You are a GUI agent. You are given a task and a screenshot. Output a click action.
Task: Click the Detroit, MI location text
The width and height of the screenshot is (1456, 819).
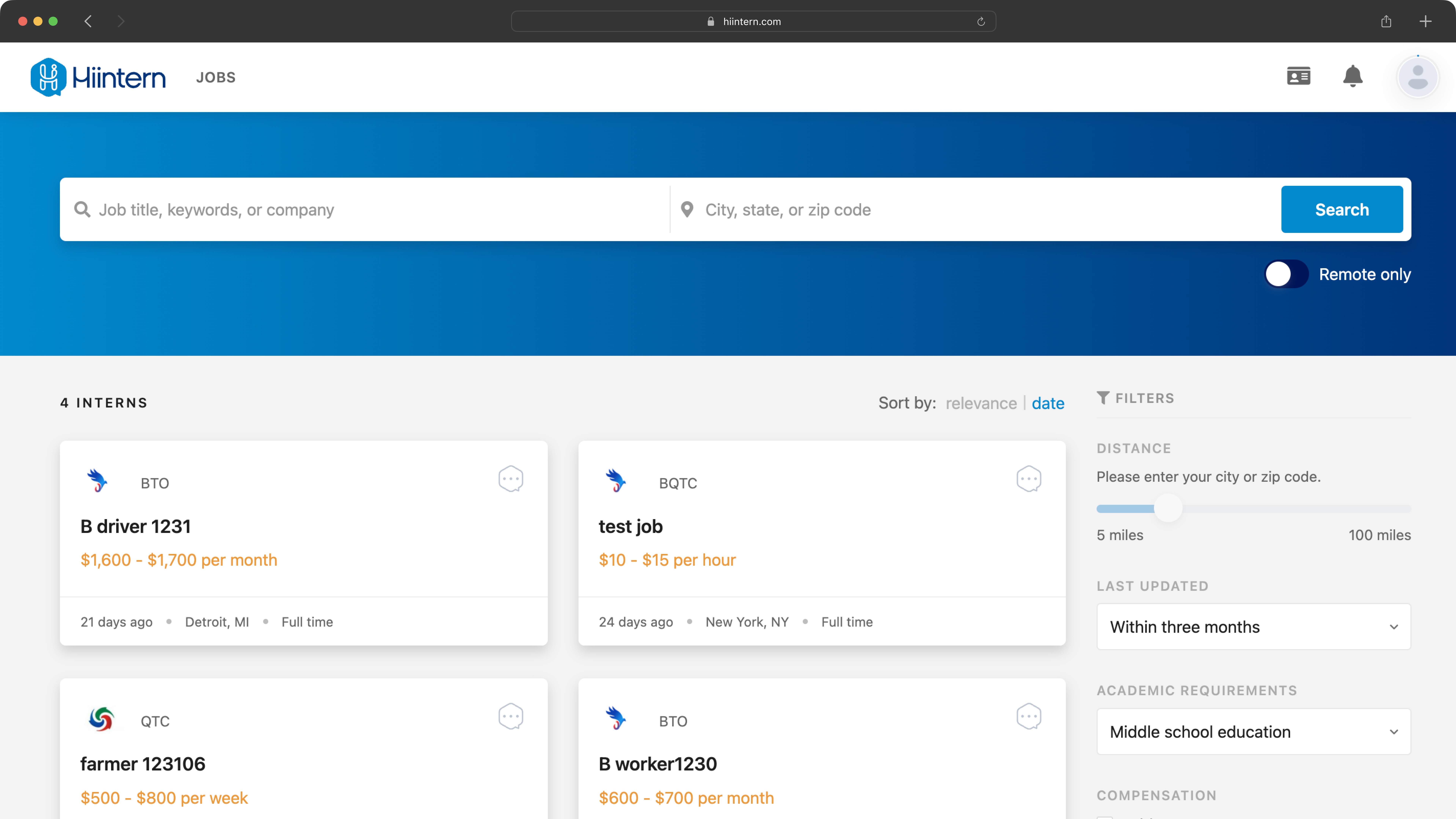[217, 622]
